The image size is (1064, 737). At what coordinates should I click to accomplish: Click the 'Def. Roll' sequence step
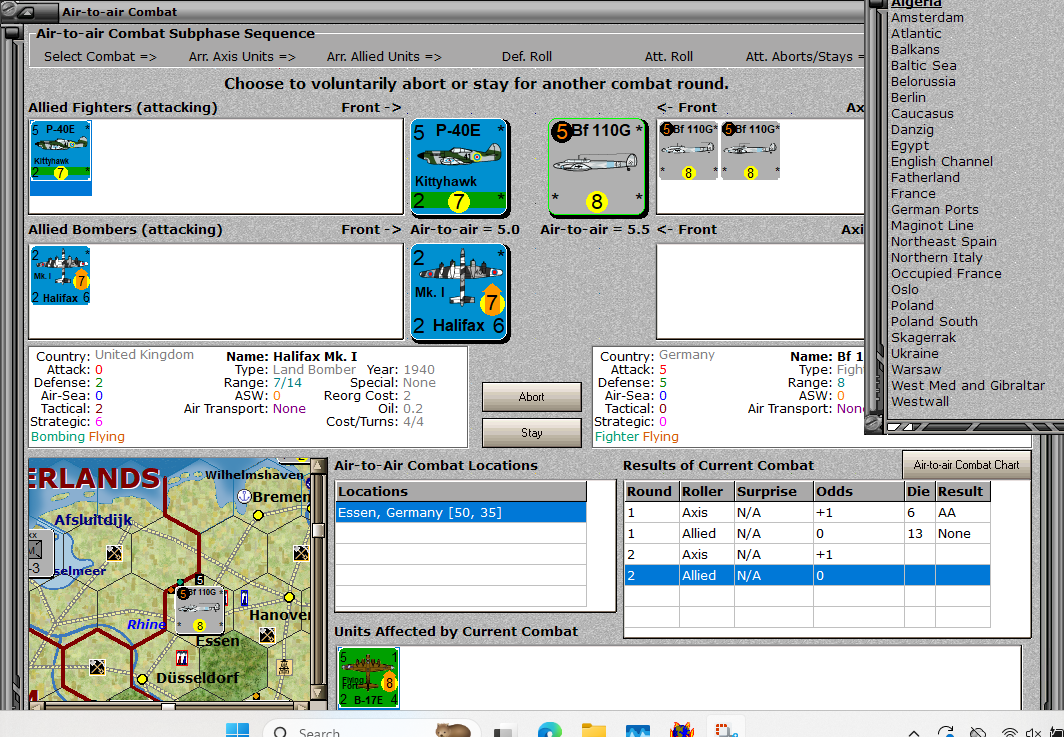(527, 57)
